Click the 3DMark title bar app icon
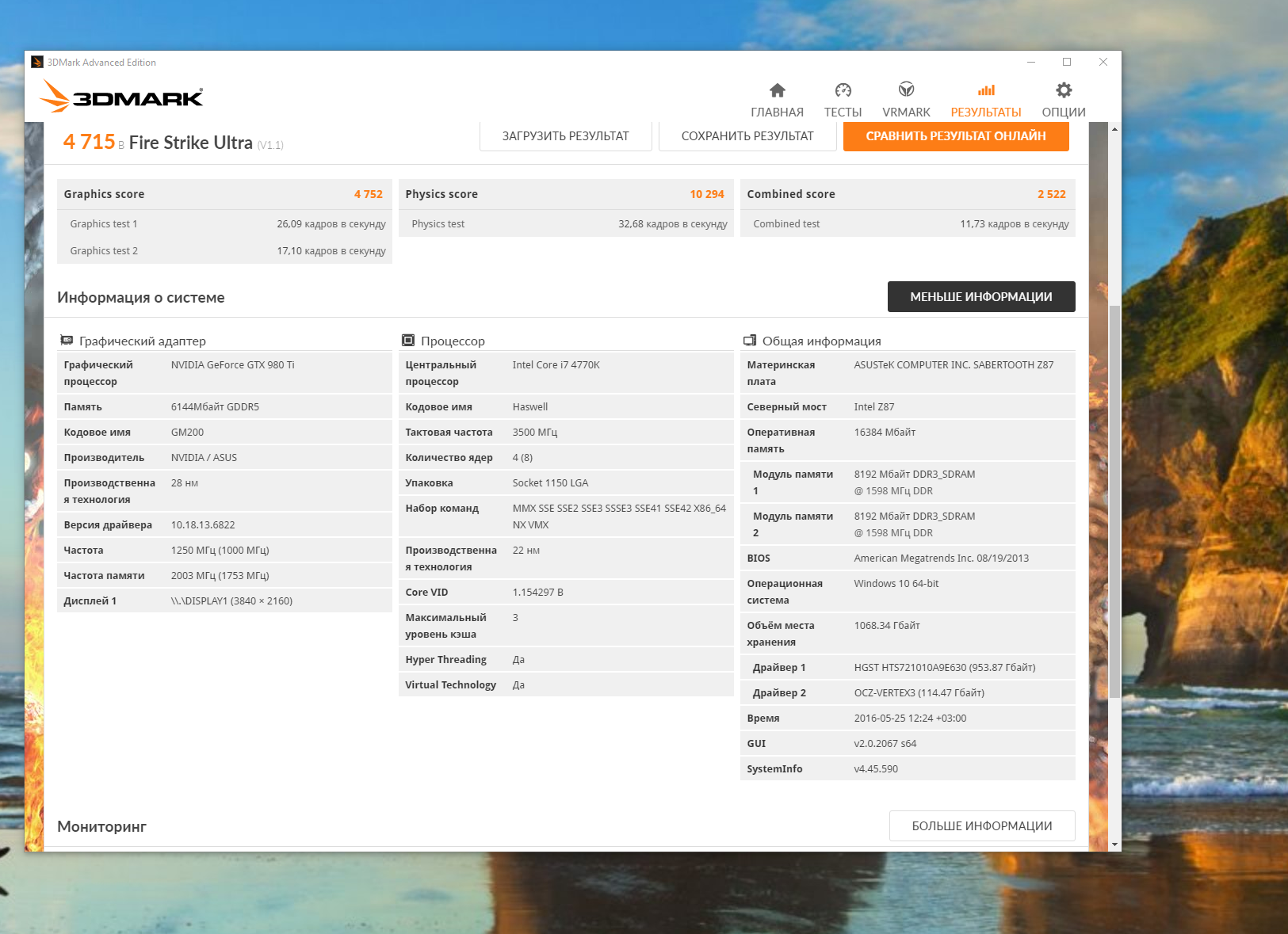This screenshot has width=1288, height=934. tap(37, 62)
